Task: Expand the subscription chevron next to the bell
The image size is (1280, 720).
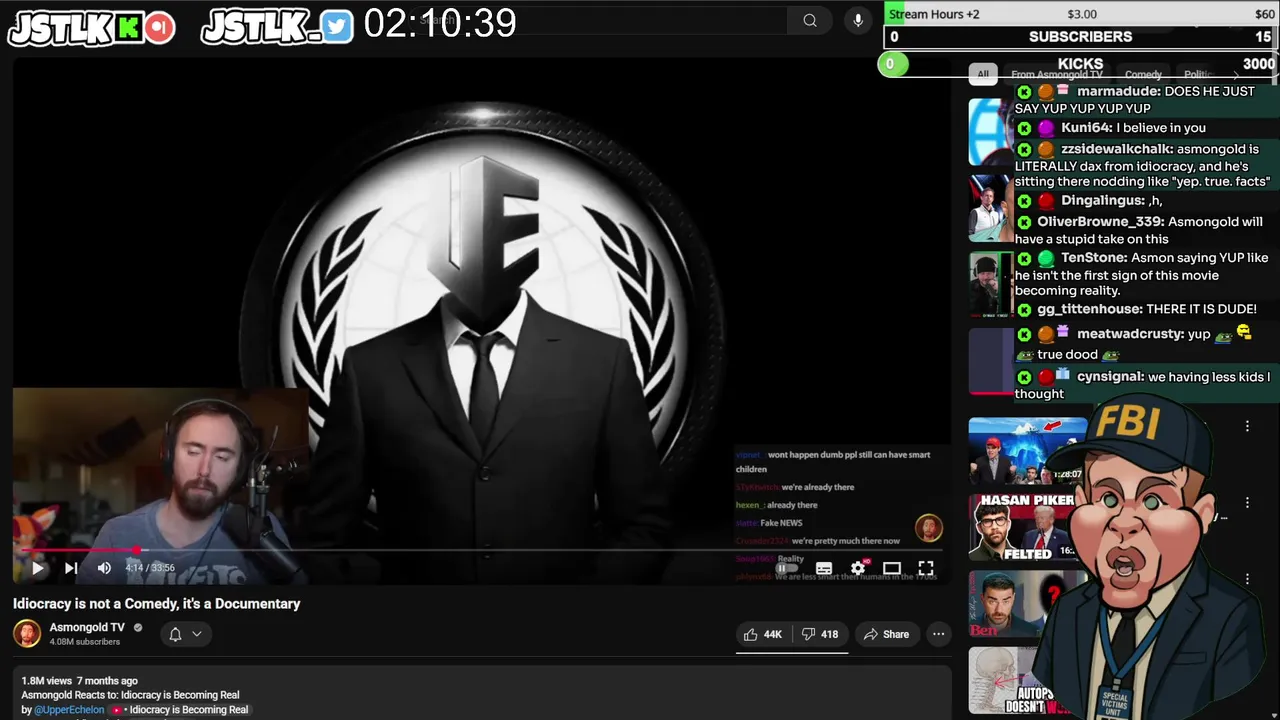Action: (197, 634)
